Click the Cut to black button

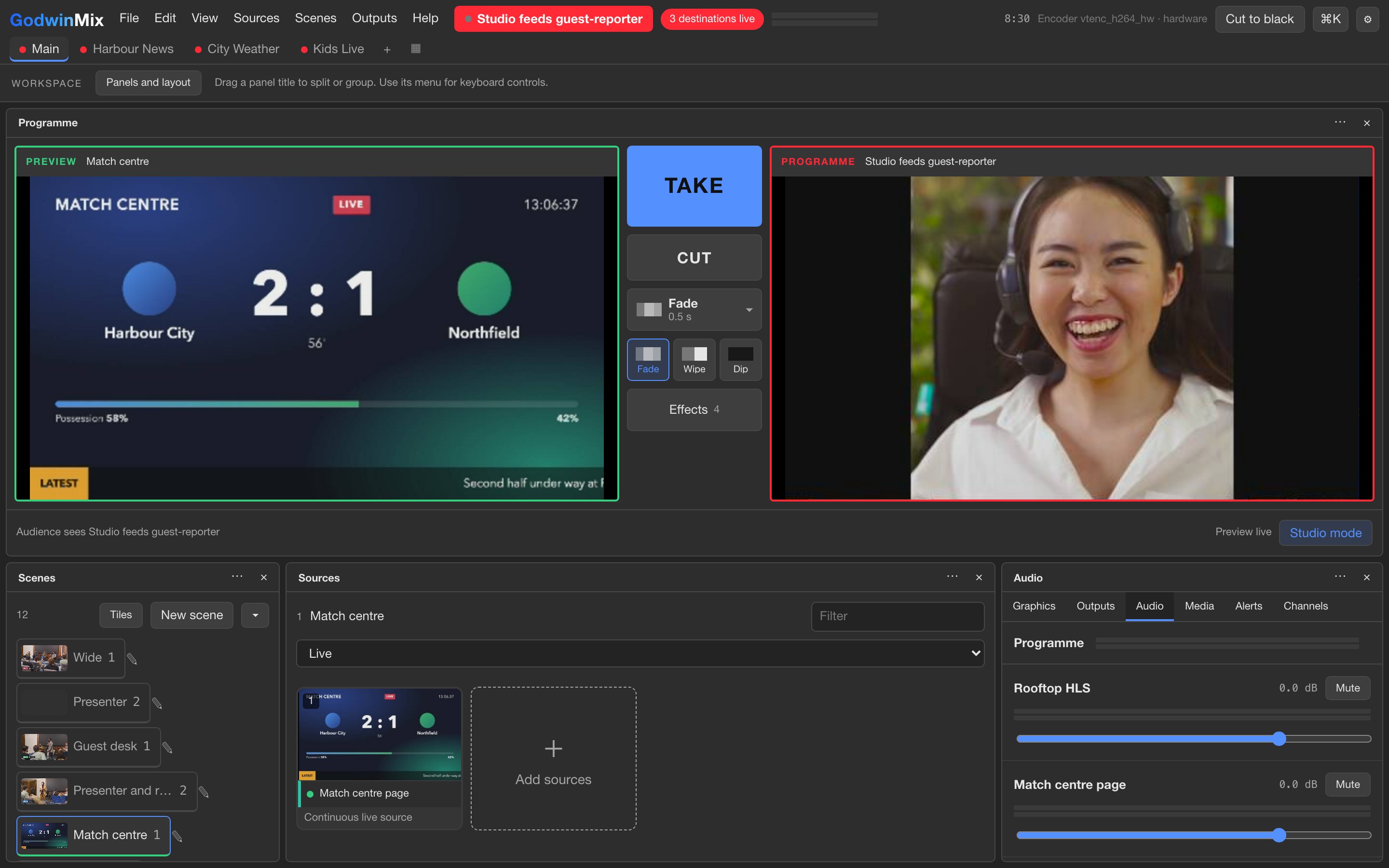(1259, 19)
